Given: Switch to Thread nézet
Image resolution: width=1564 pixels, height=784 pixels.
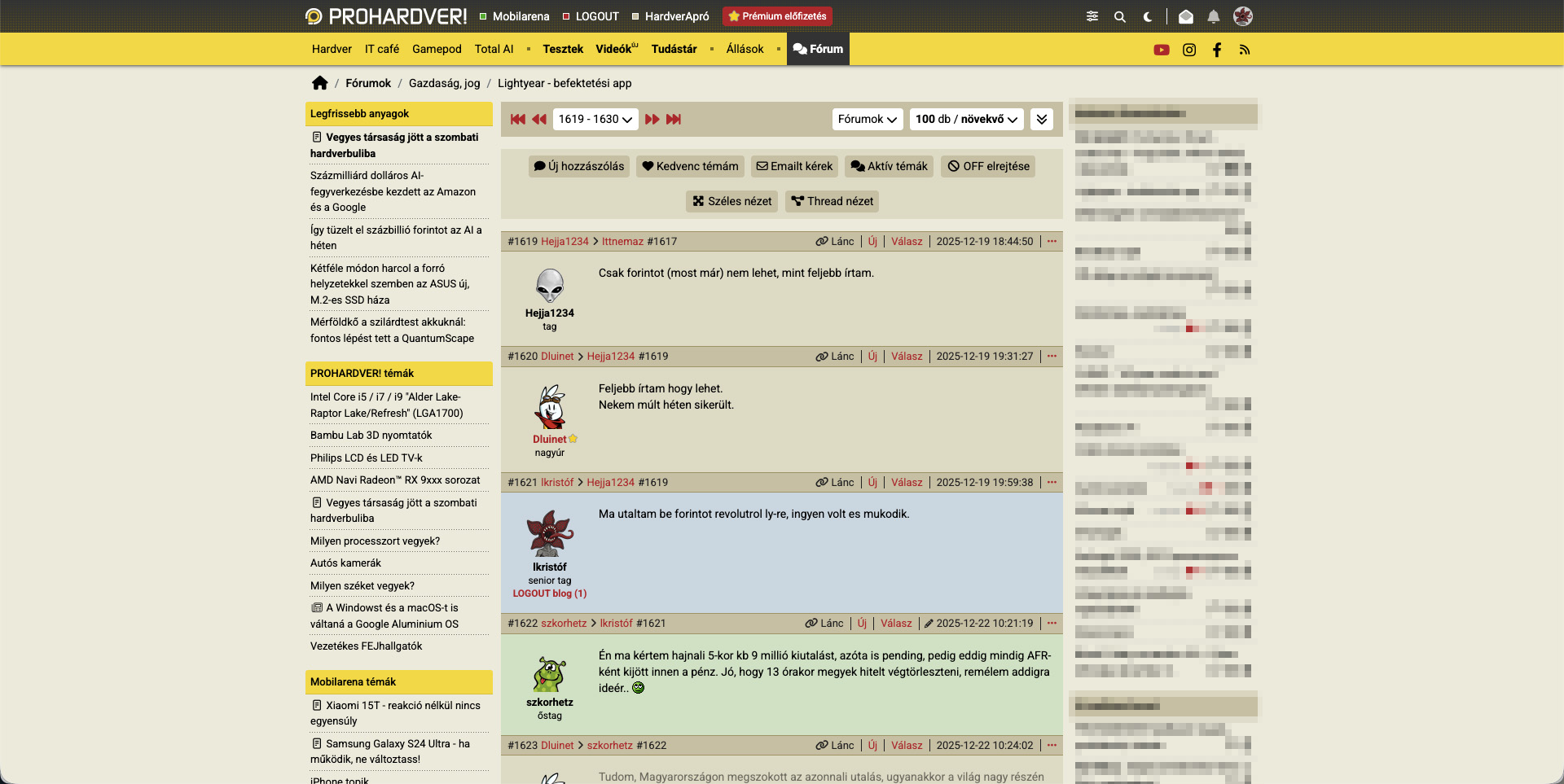Looking at the screenshot, I should [832, 201].
